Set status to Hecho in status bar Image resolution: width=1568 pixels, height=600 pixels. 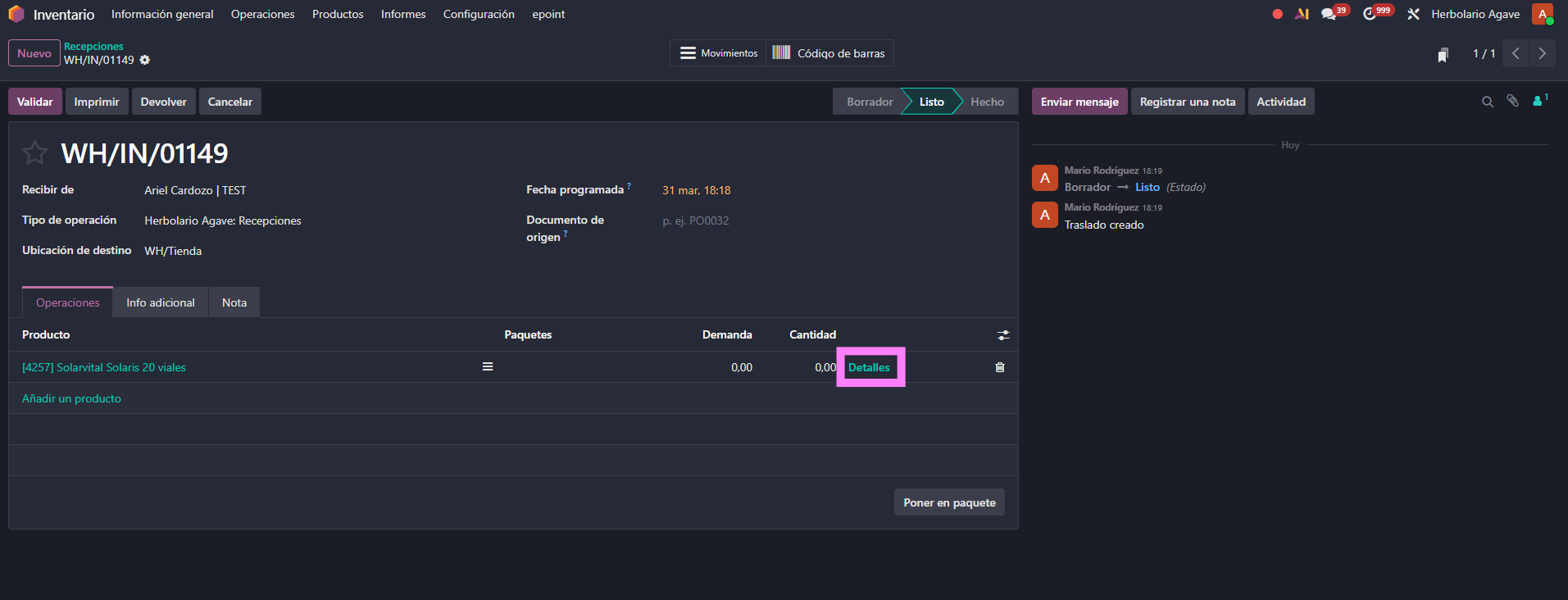[x=987, y=102]
